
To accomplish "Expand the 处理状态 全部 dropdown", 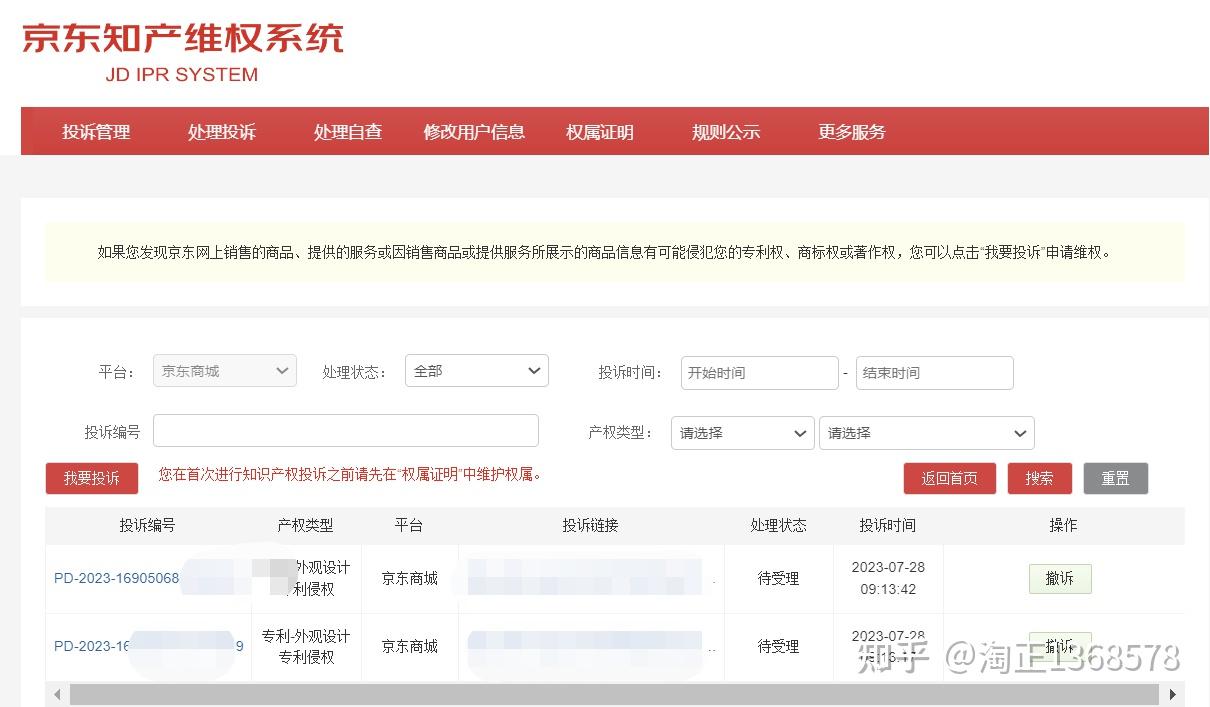I will [477, 371].
